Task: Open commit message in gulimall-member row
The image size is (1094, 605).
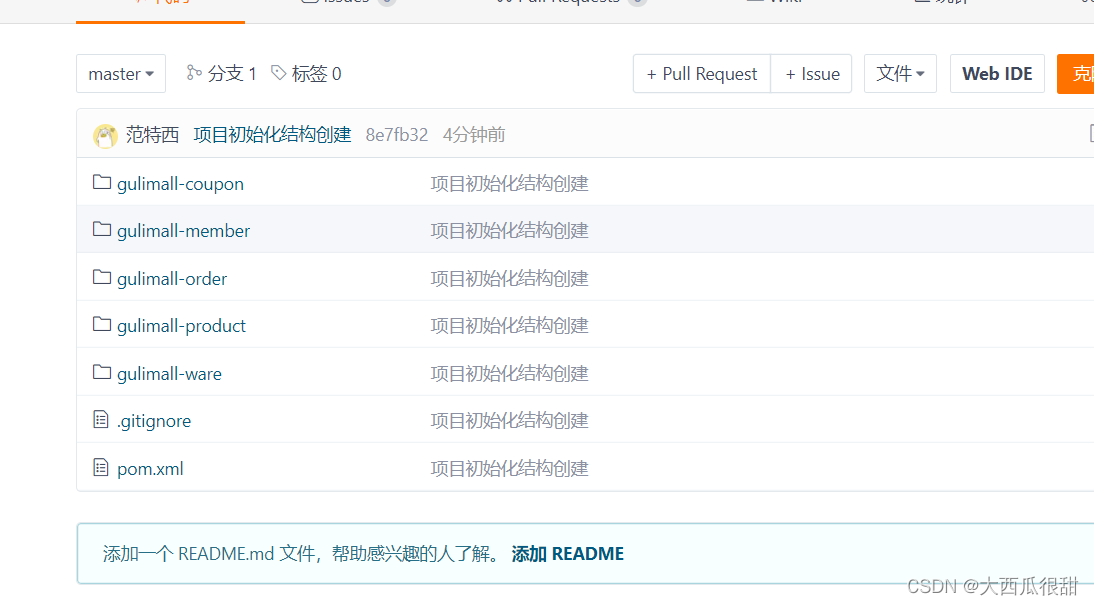Action: coord(509,230)
